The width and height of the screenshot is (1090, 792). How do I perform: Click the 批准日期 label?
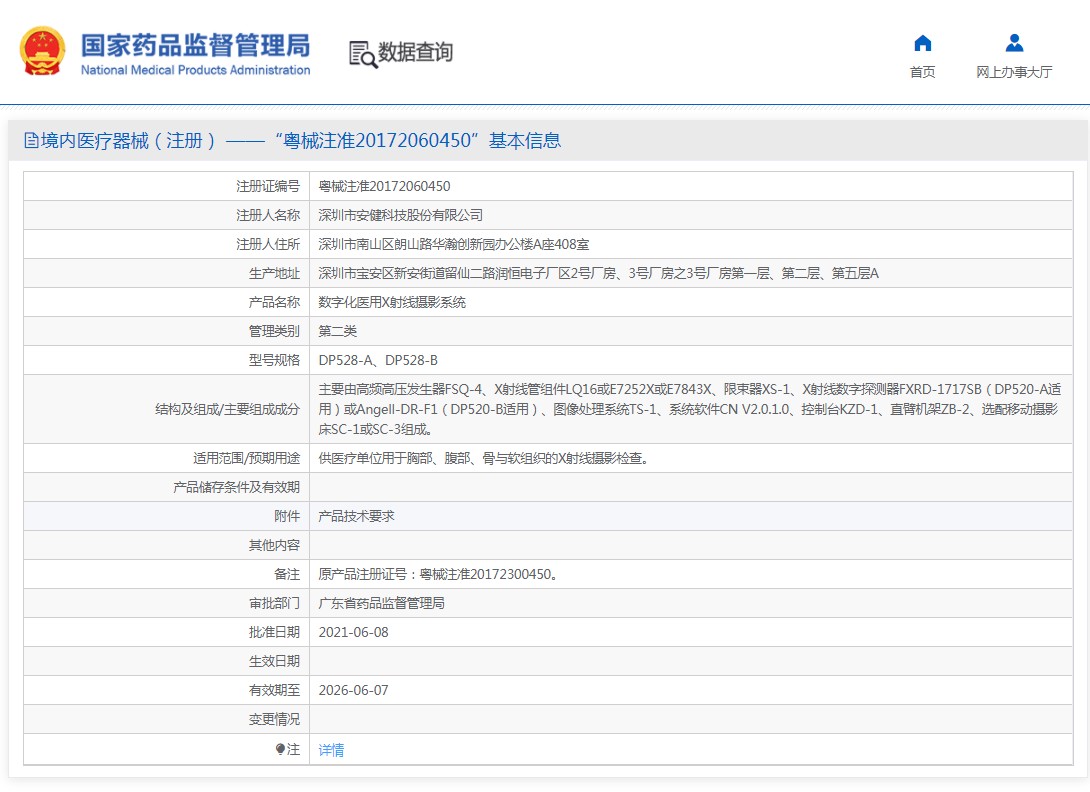coord(274,632)
